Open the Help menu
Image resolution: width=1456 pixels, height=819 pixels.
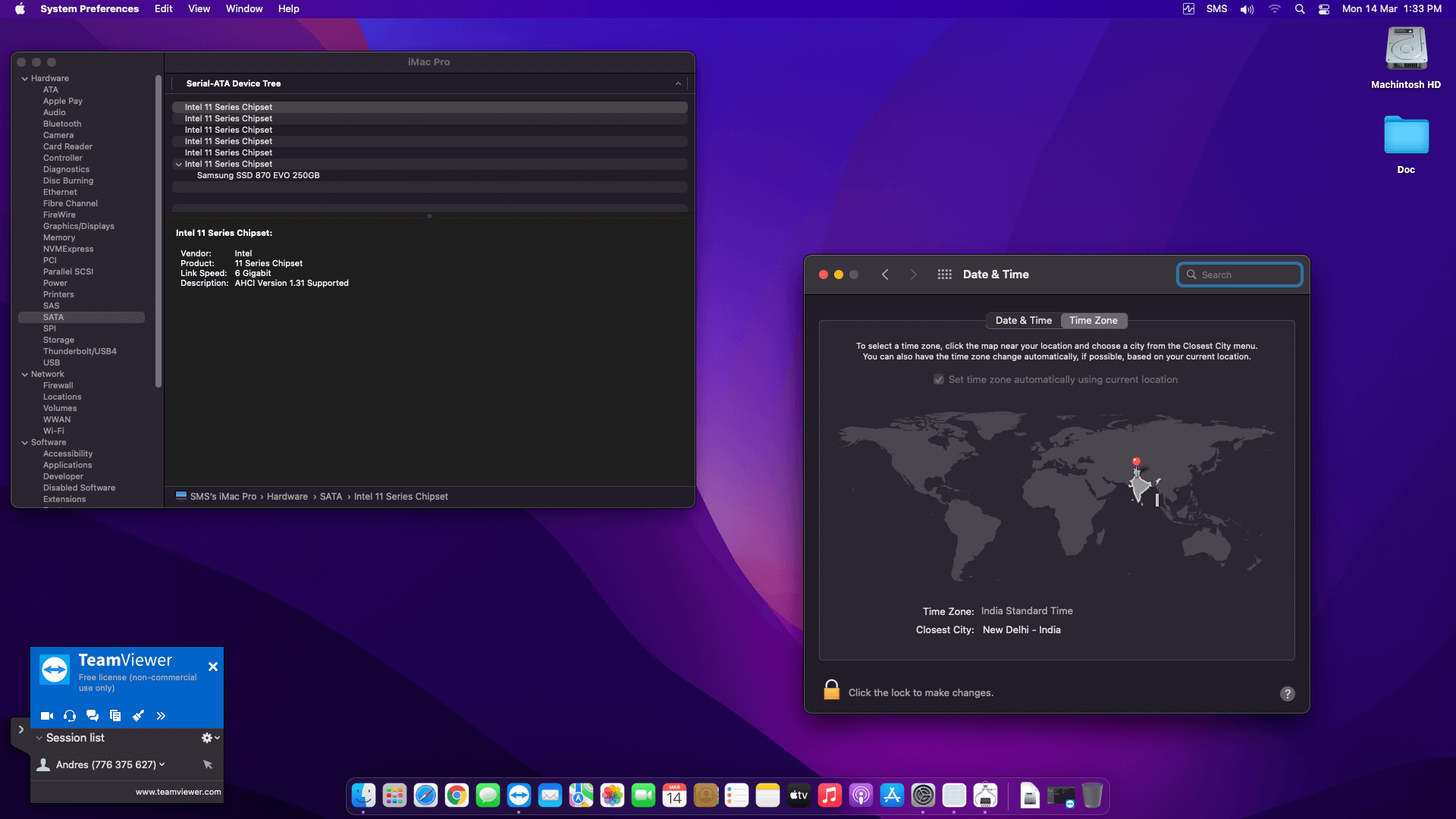pos(289,9)
